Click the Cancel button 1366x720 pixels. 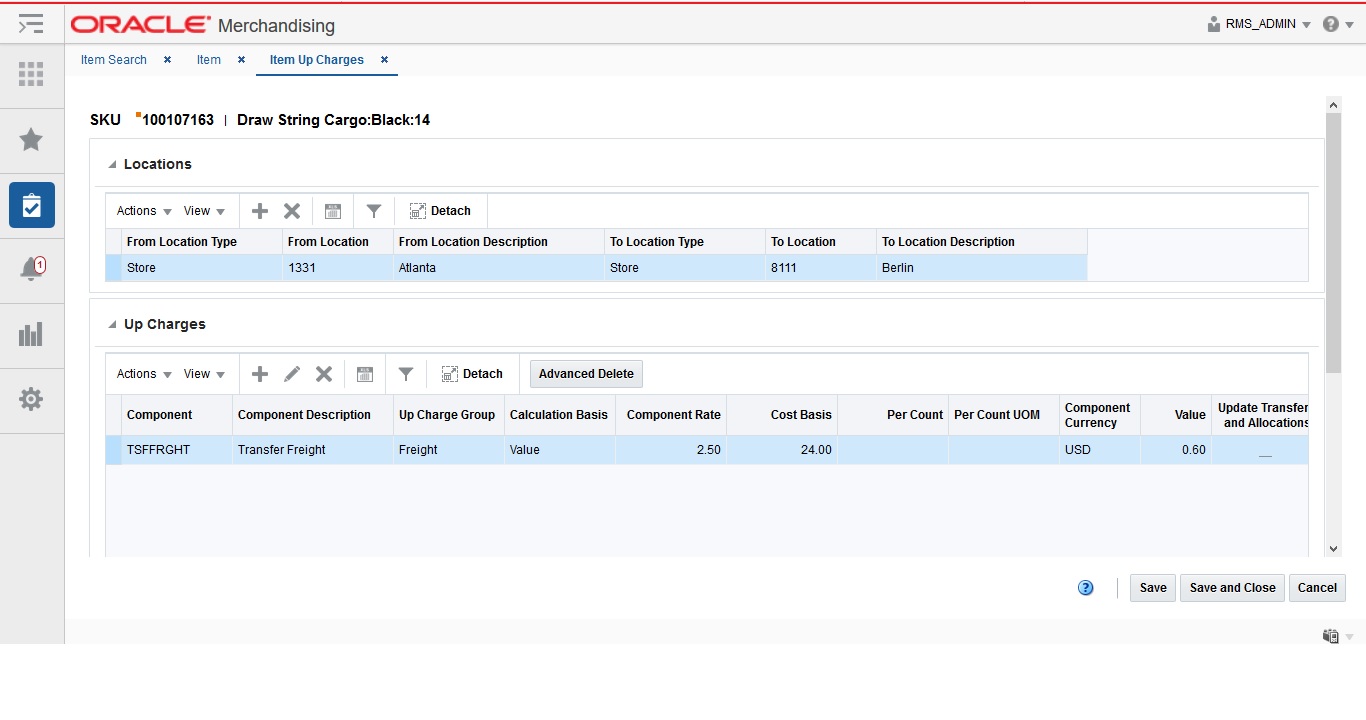point(1317,588)
